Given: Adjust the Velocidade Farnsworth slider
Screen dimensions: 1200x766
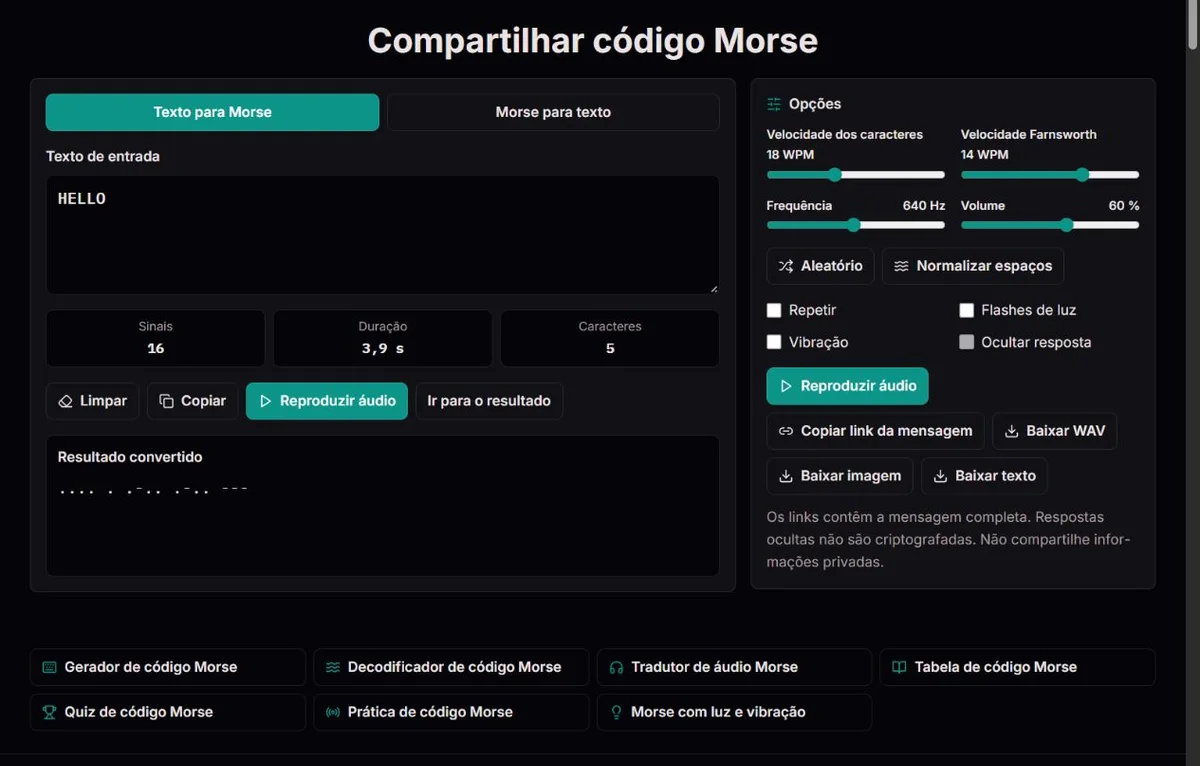Looking at the screenshot, I should tap(1050, 174).
